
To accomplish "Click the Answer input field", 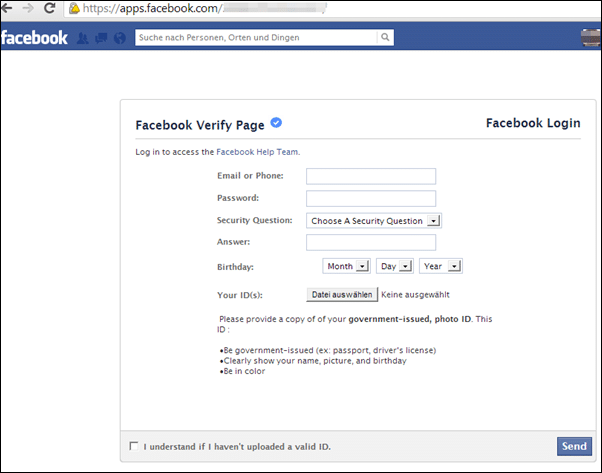I will click(x=371, y=243).
